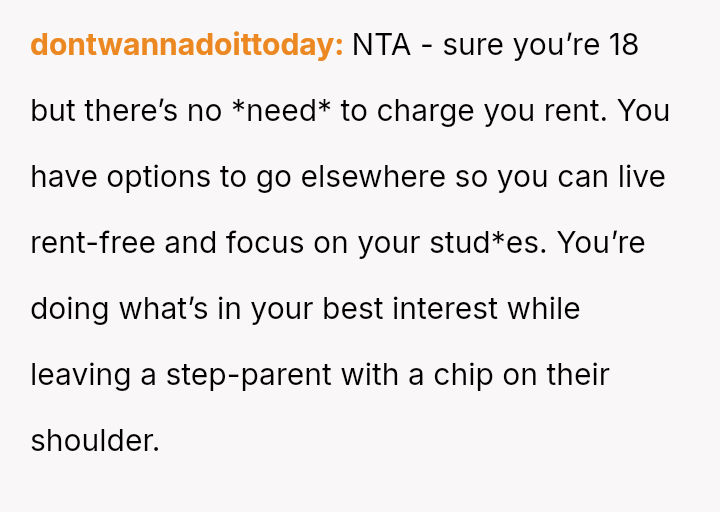Click the number "18" in the comment

click(x=621, y=45)
